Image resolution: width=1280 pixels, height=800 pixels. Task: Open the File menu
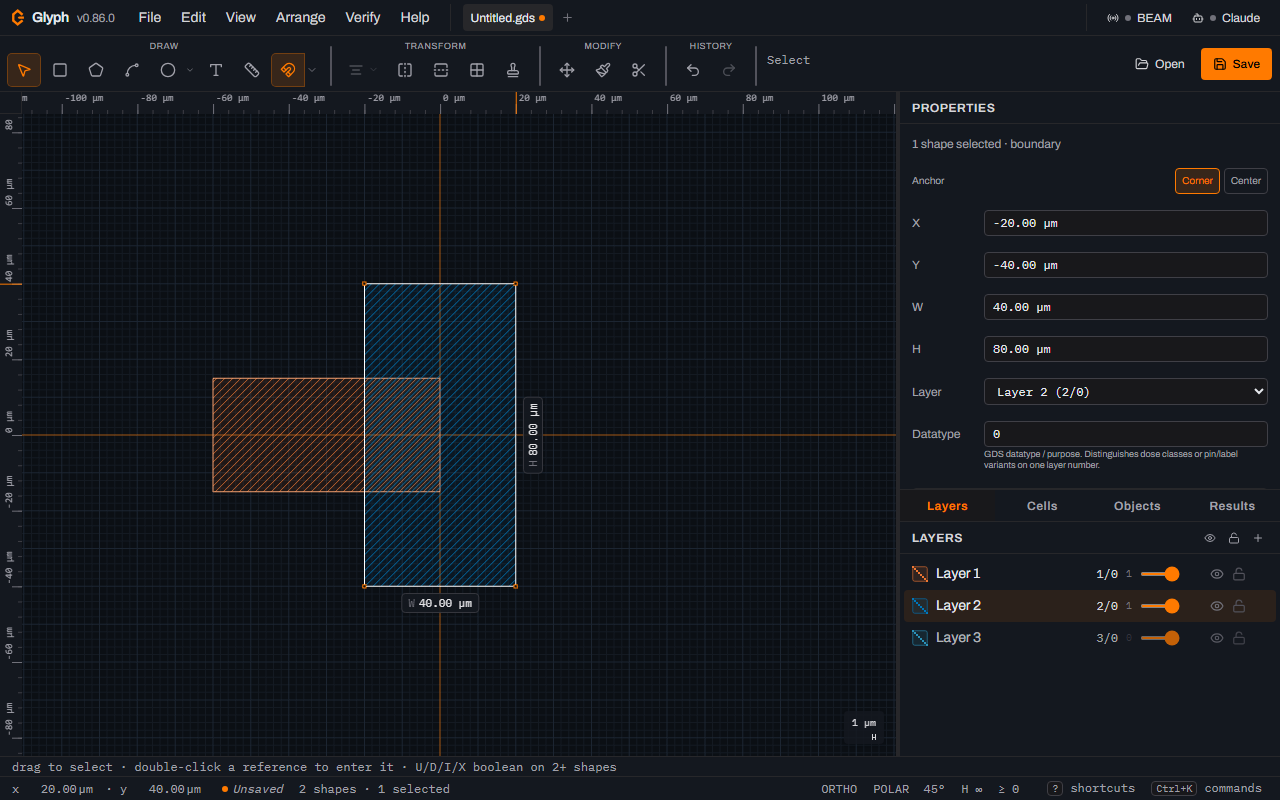tap(150, 18)
